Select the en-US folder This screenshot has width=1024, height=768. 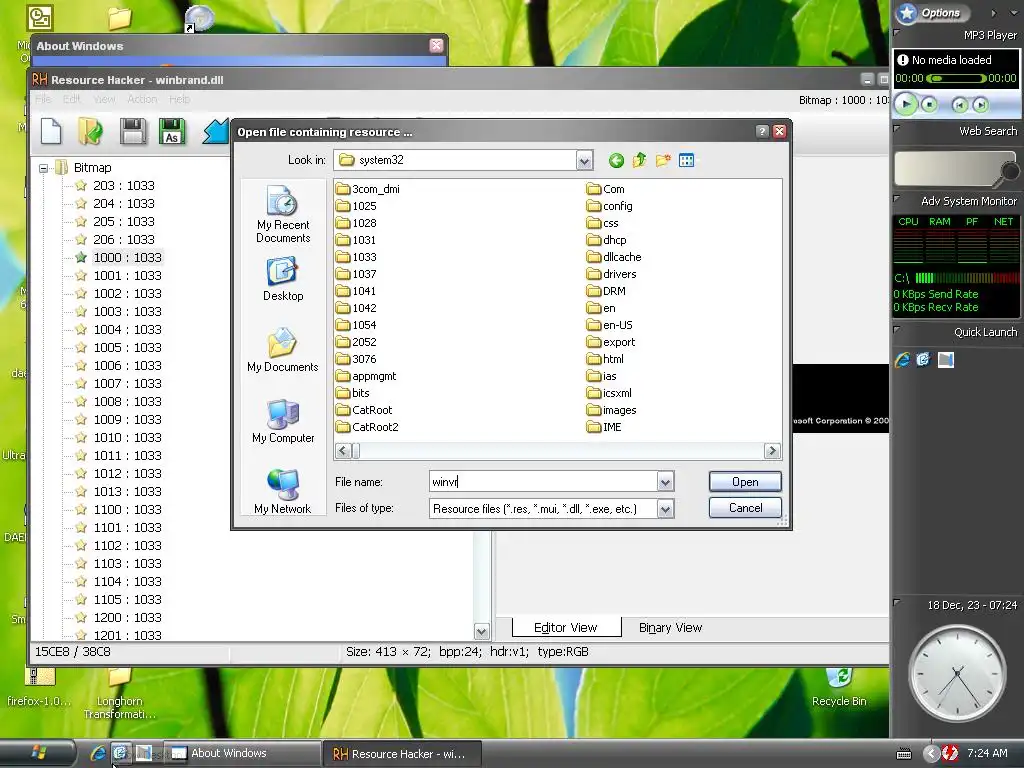coord(610,325)
